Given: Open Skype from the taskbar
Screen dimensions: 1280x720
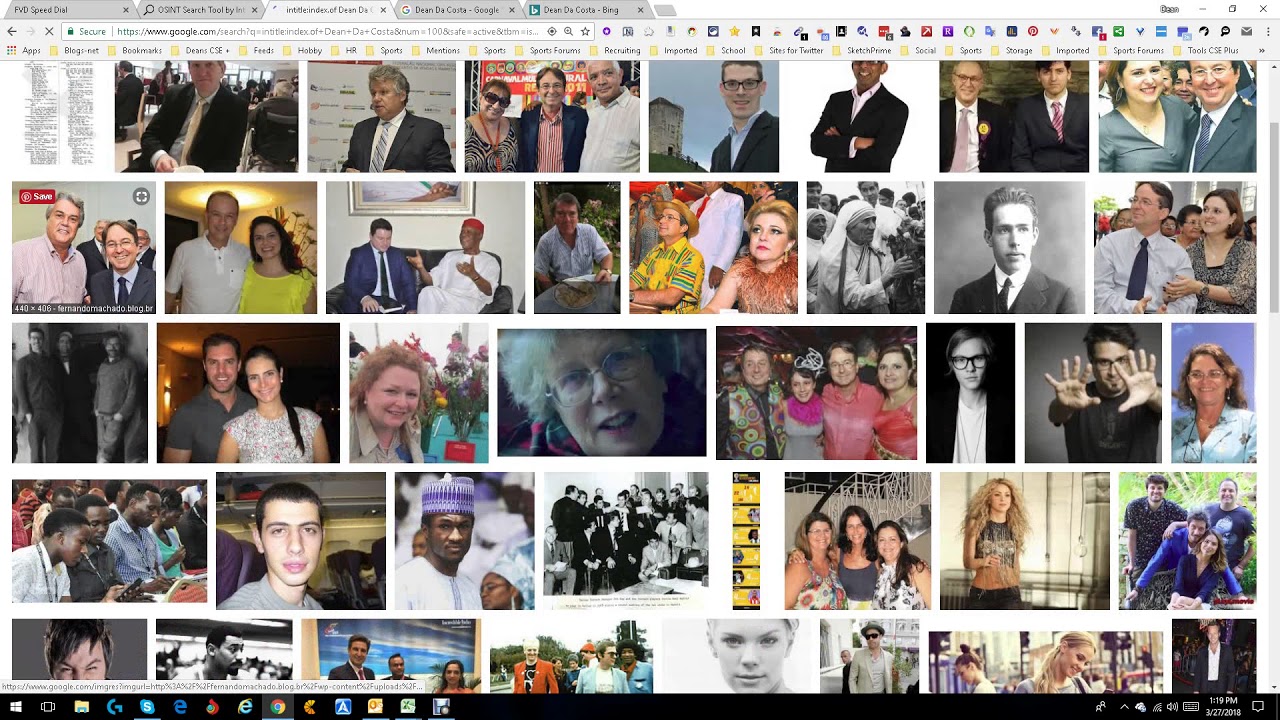Looking at the screenshot, I should coord(147,707).
